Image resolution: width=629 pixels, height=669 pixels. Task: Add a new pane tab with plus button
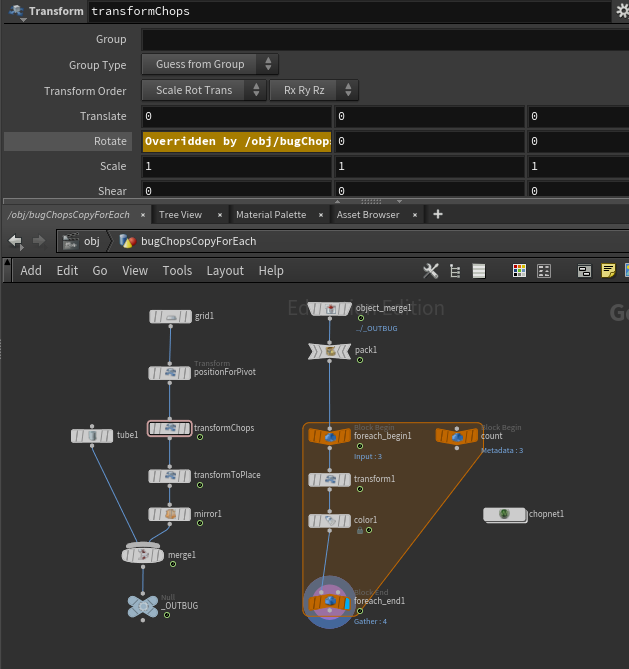(x=438, y=215)
